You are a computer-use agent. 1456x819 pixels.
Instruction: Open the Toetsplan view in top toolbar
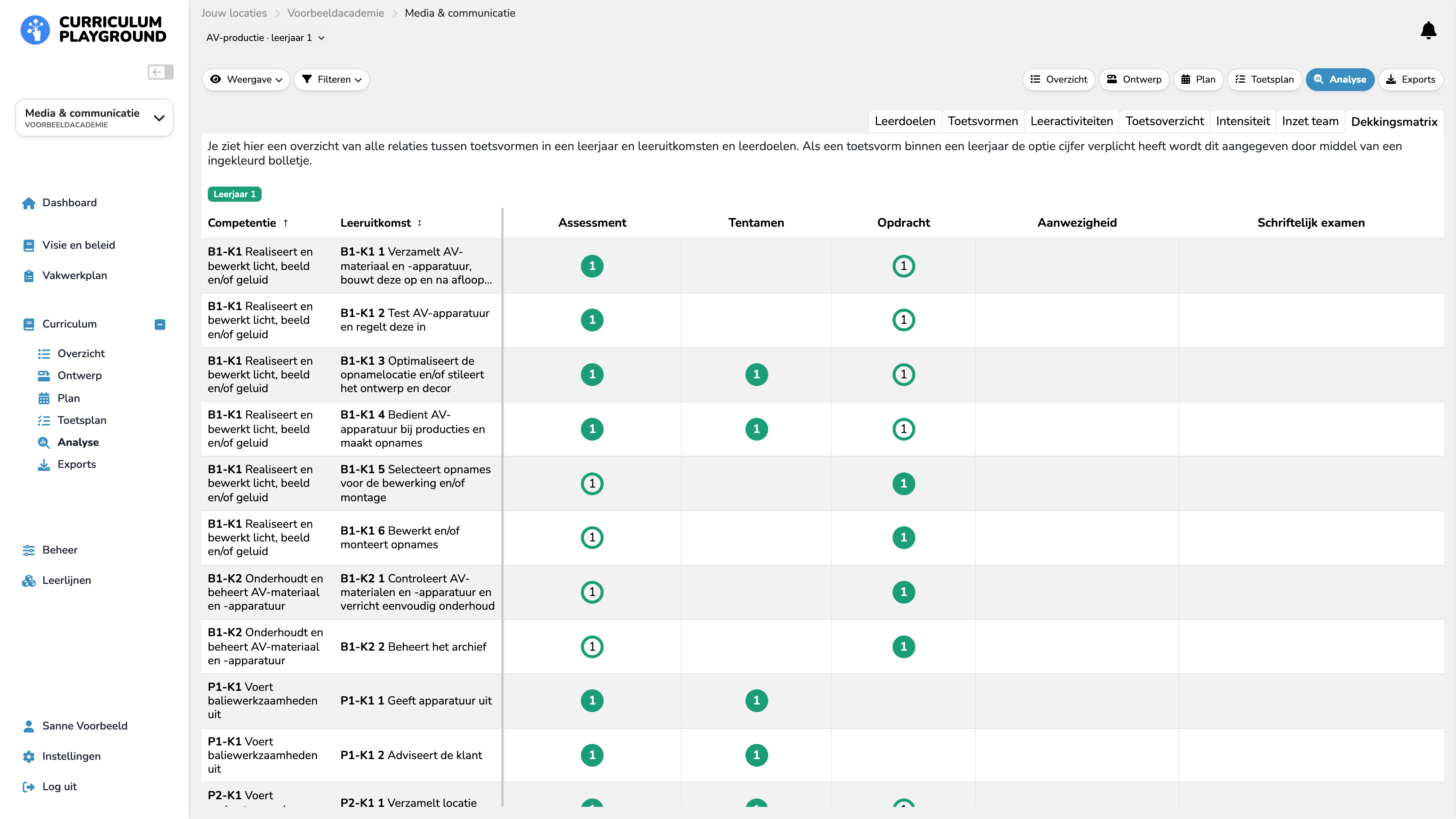pyautogui.click(x=1265, y=79)
